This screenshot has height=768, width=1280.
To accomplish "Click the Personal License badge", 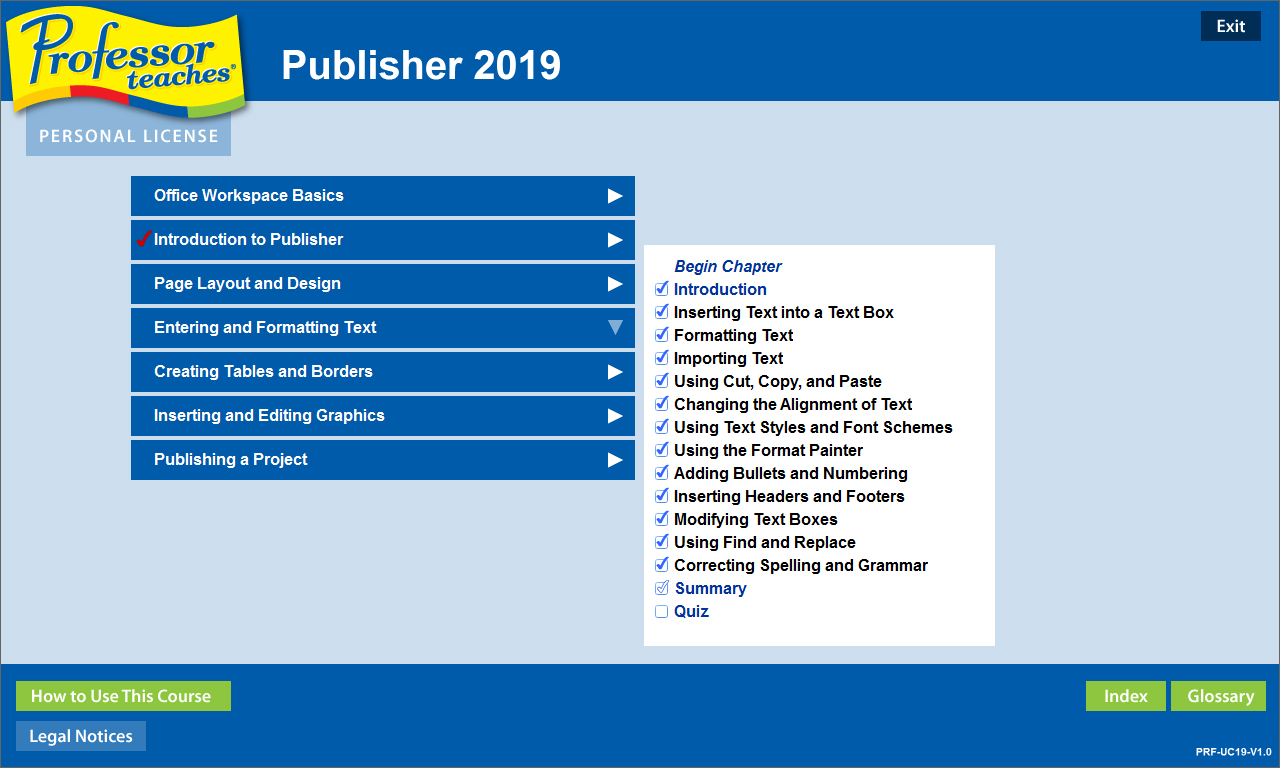I will [x=128, y=136].
